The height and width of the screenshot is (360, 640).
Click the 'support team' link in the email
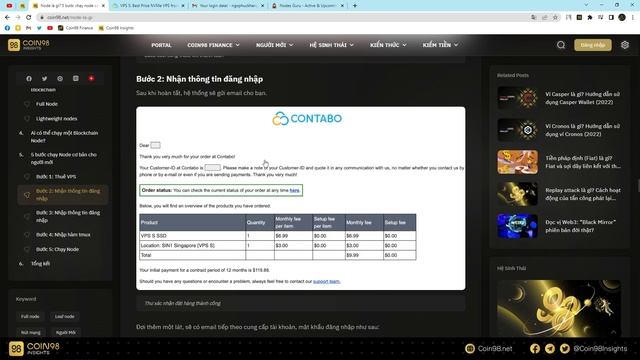tap(326, 281)
